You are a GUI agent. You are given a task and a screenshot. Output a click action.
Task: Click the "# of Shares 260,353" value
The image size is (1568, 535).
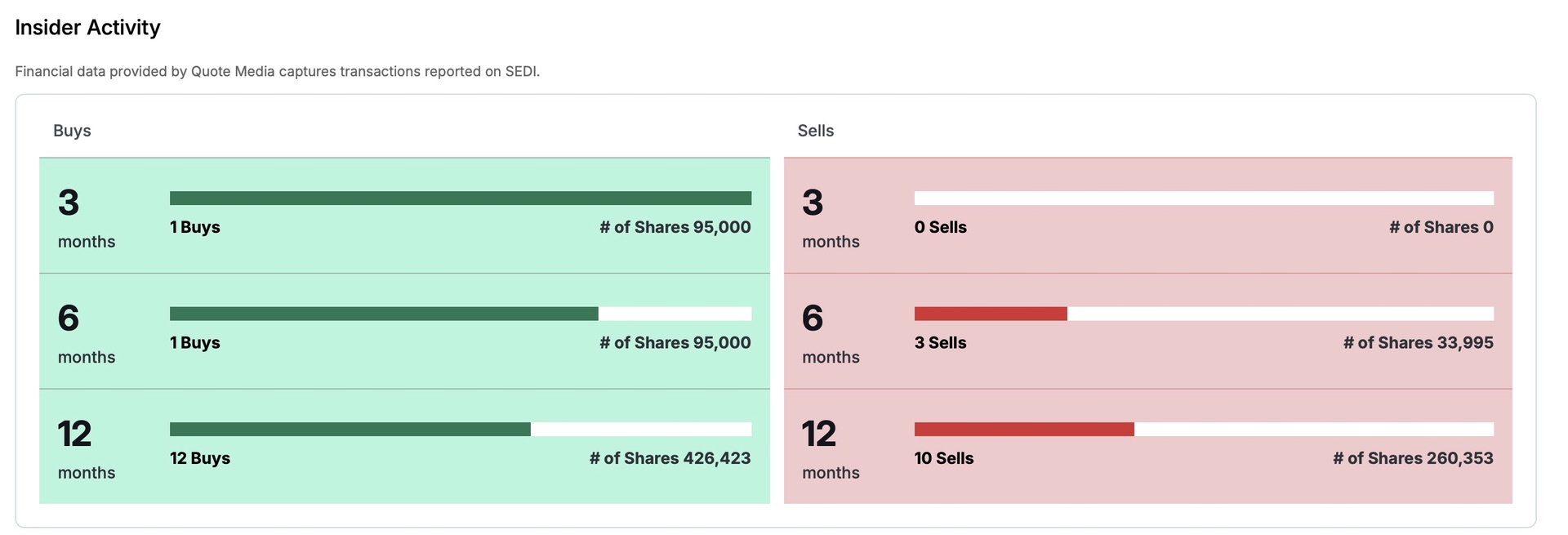click(x=1413, y=458)
